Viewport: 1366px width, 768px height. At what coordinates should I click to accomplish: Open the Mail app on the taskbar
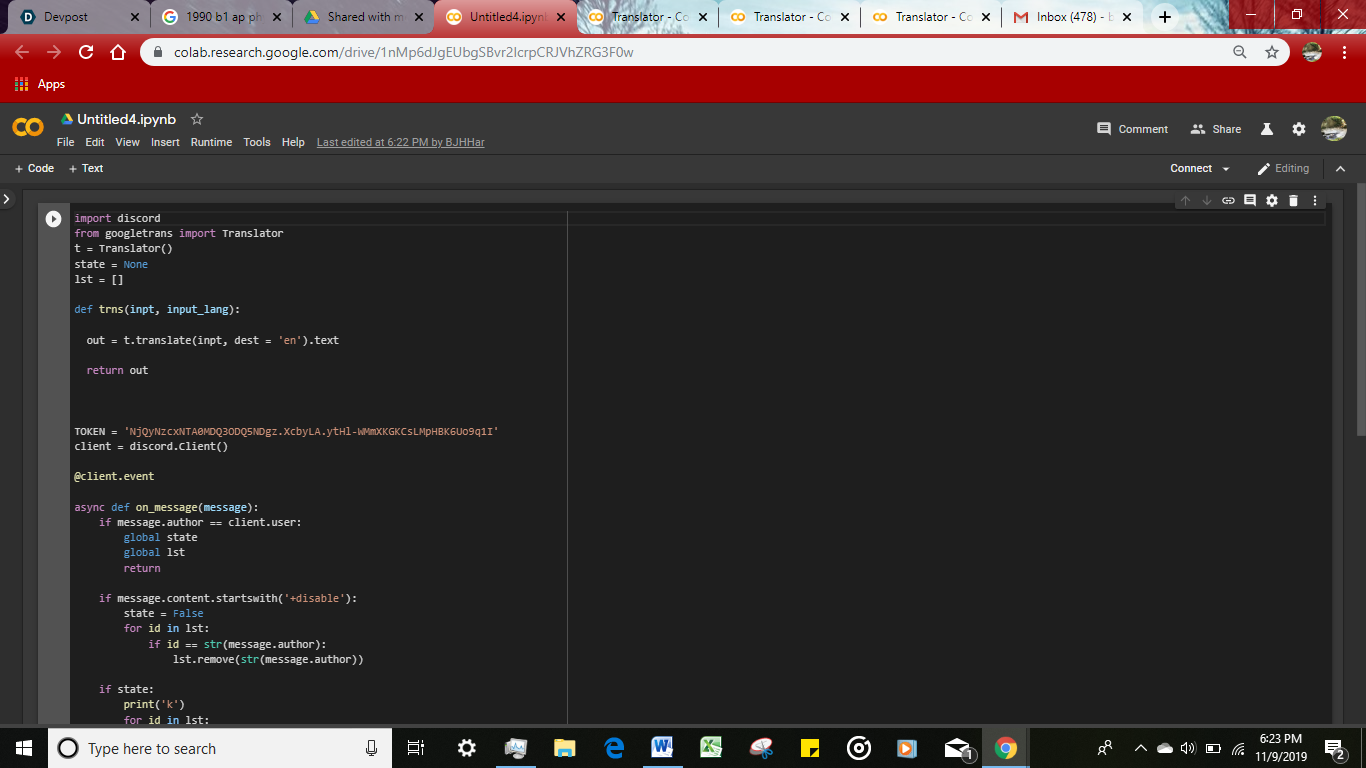click(957, 748)
